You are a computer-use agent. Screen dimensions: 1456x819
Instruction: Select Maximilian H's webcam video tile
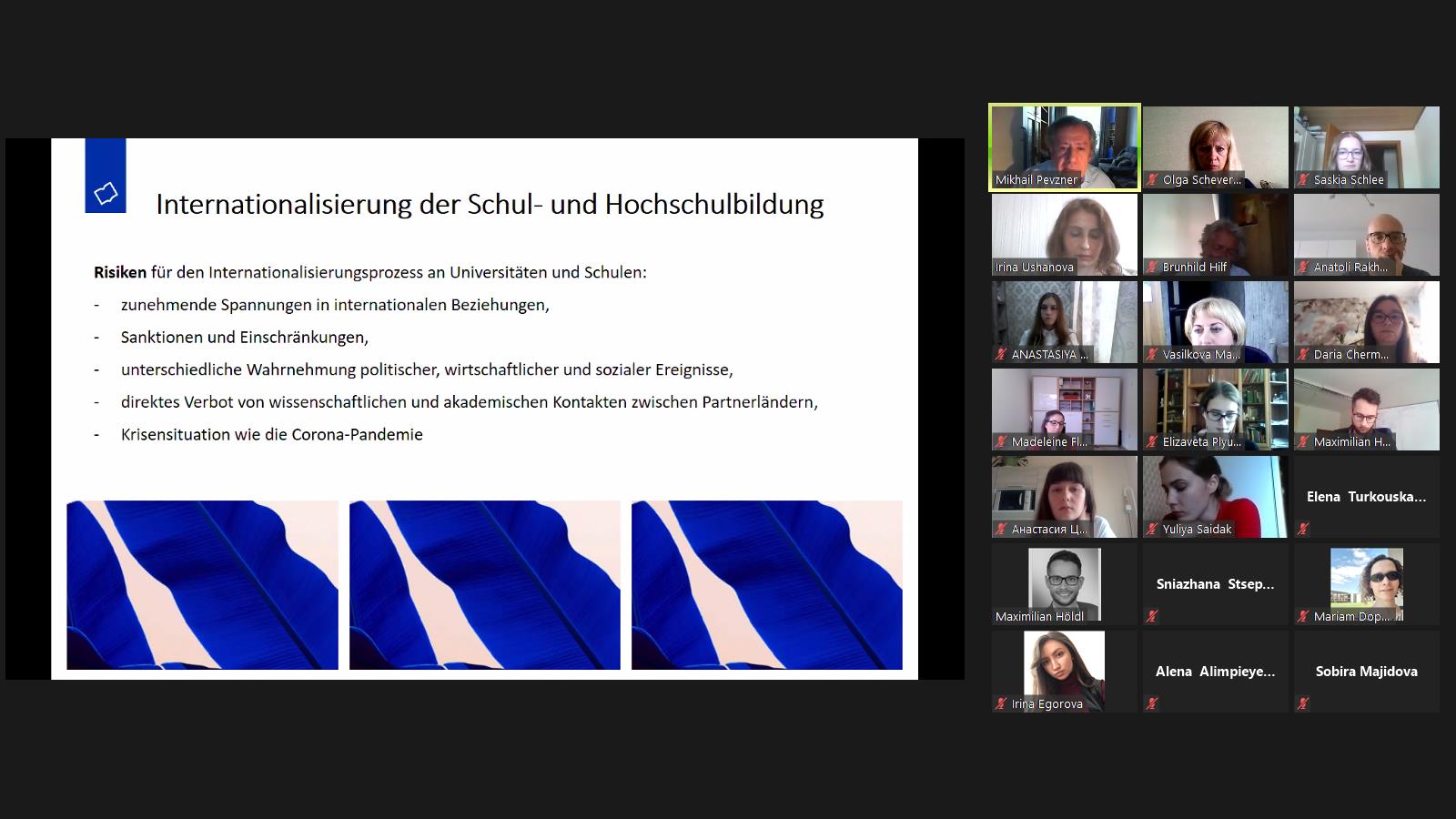(x=1367, y=409)
